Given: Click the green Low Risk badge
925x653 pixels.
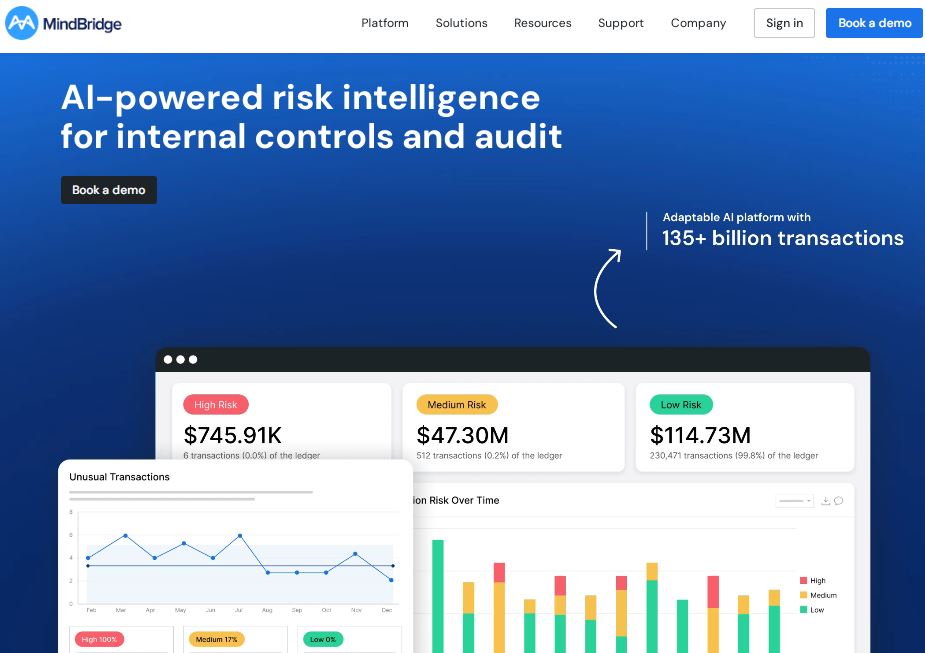Looking at the screenshot, I should coord(681,405).
